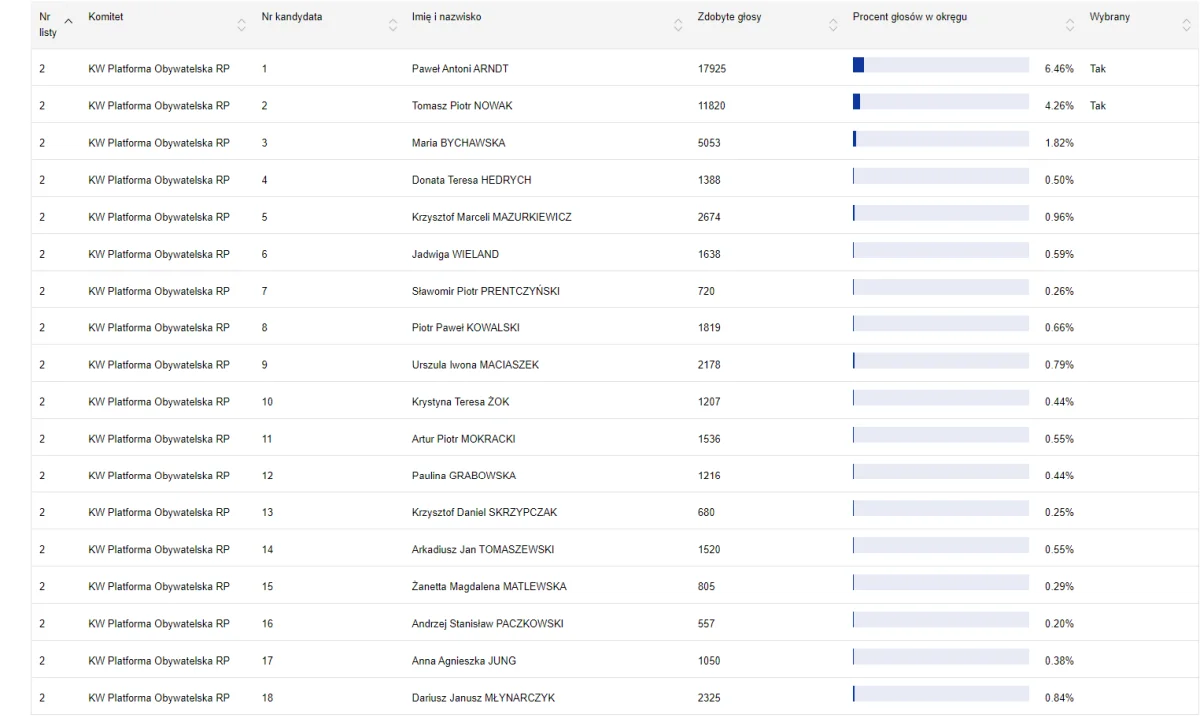This screenshot has width=1200, height=718.
Task: Select candidate Arkadiusz Jan TOMASZEWSKI
Action: (x=483, y=550)
